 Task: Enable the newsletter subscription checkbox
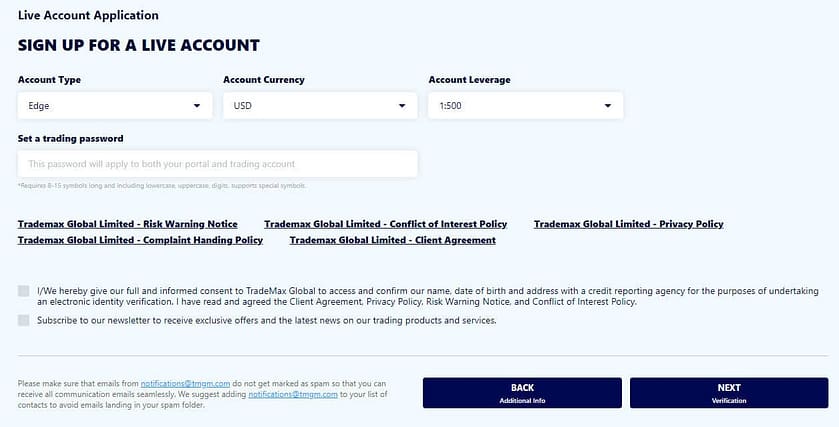(x=24, y=321)
